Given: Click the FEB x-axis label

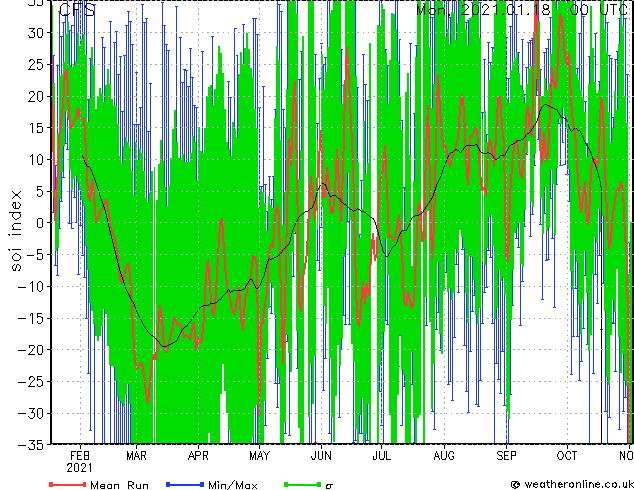Looking at the screenshot, I should pyautogui.click(x=80, y=456).
